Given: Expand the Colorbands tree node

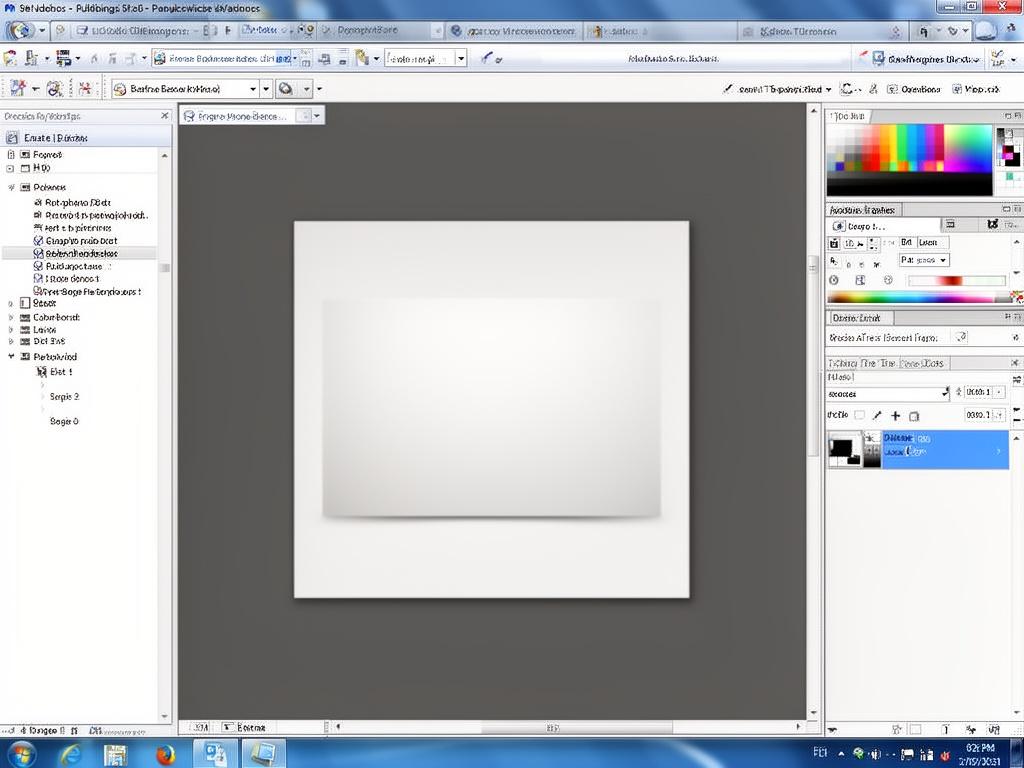Looking at the screenshot, I should [12, 317].
